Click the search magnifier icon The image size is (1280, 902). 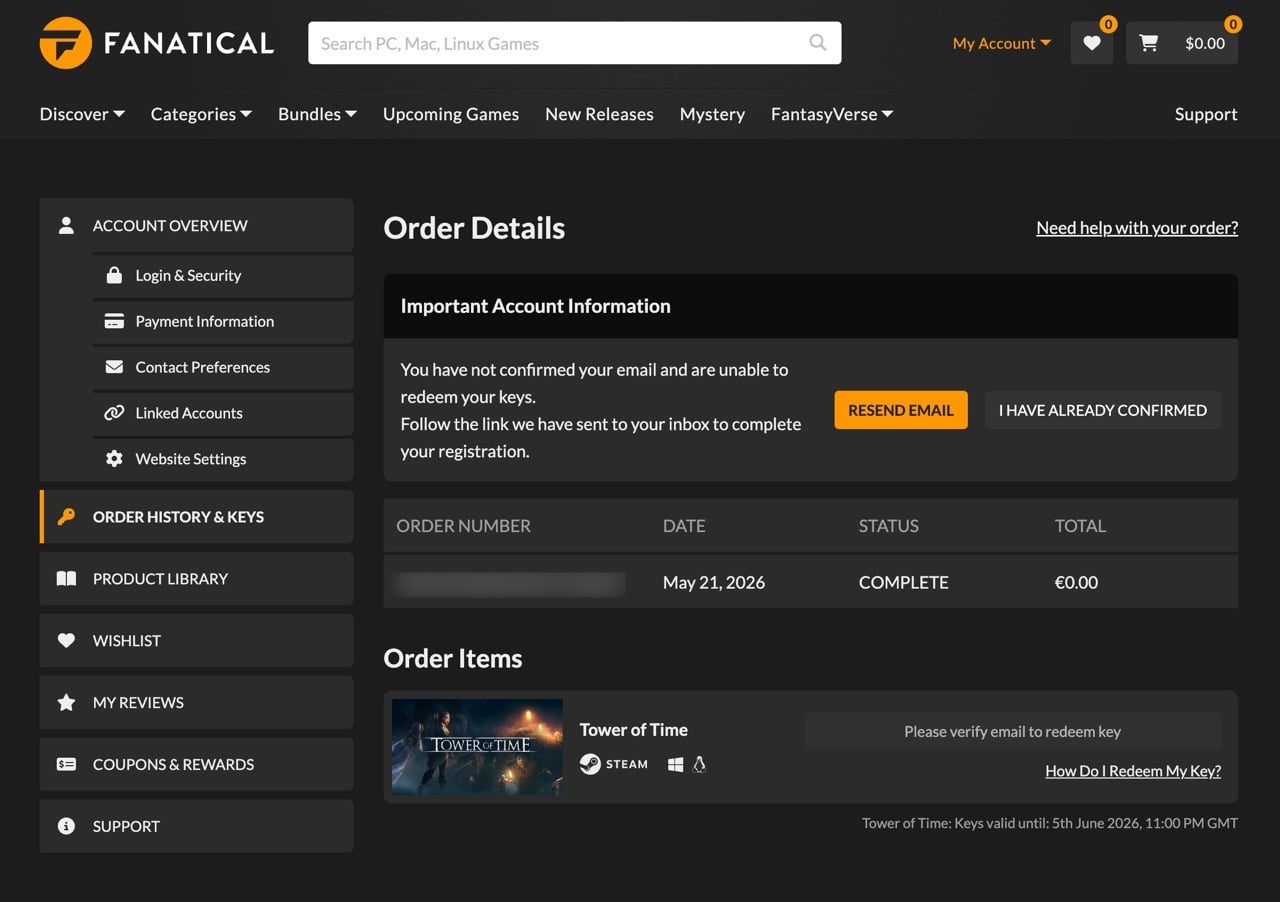pos(818,43)
